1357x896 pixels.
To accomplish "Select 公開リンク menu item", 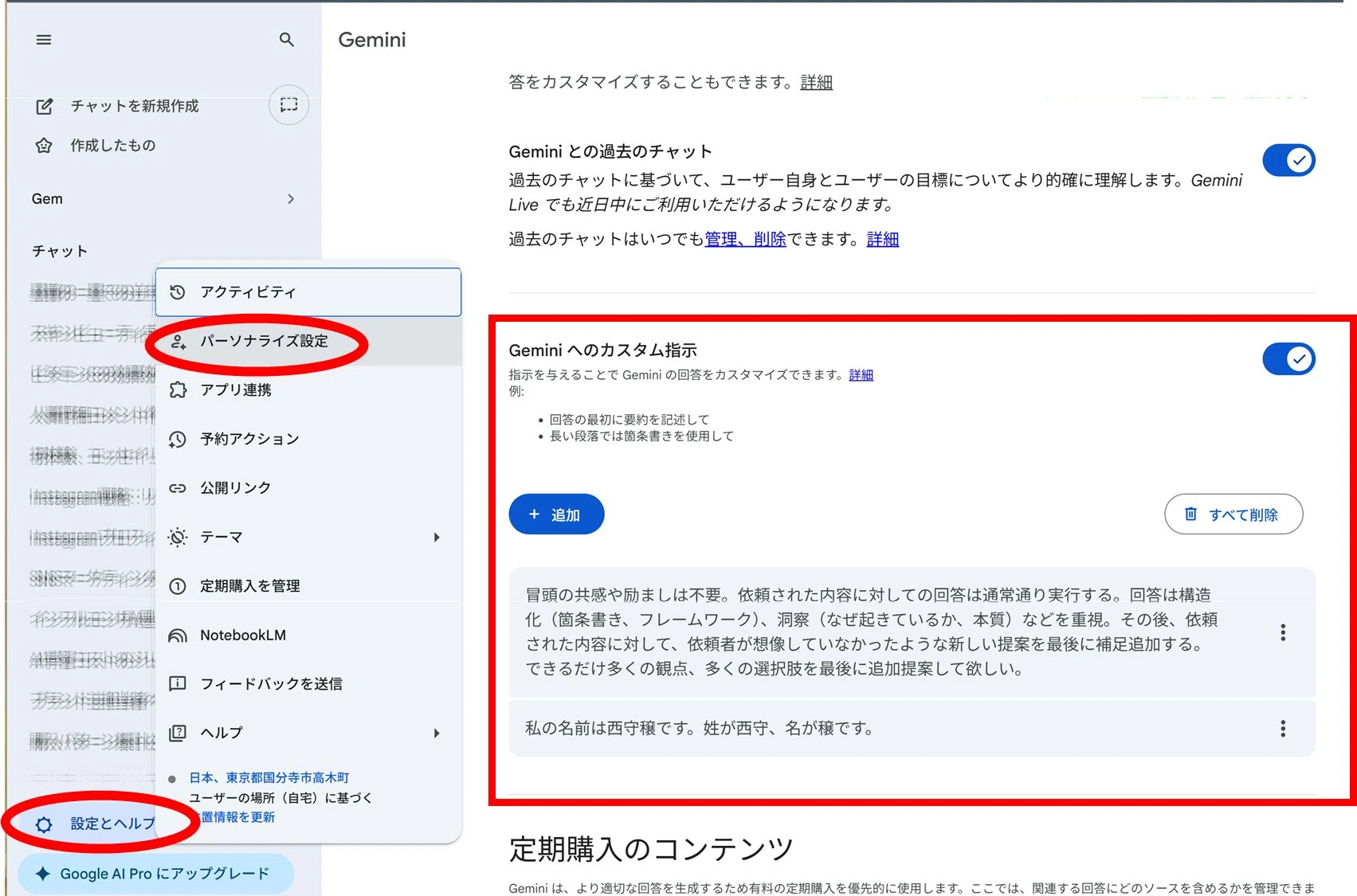I will pos(308,488).
